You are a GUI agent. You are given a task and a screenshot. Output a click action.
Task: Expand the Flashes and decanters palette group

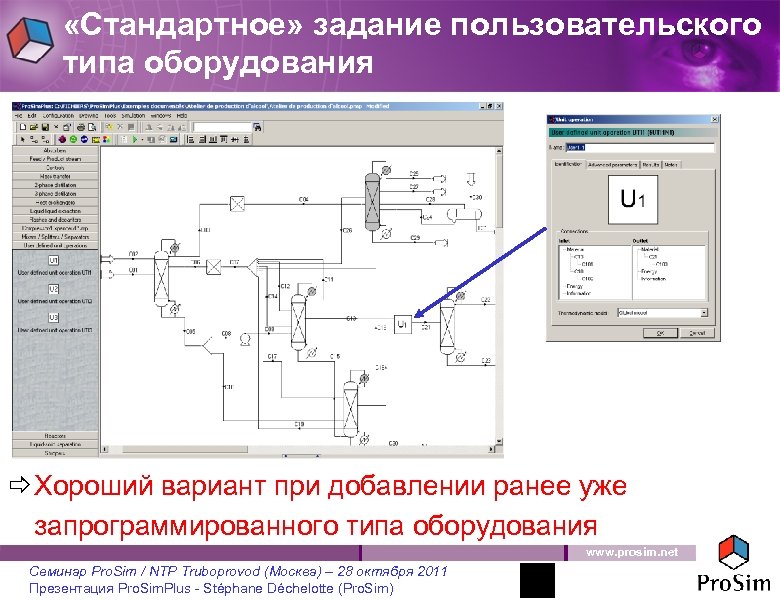pos(55,219)
